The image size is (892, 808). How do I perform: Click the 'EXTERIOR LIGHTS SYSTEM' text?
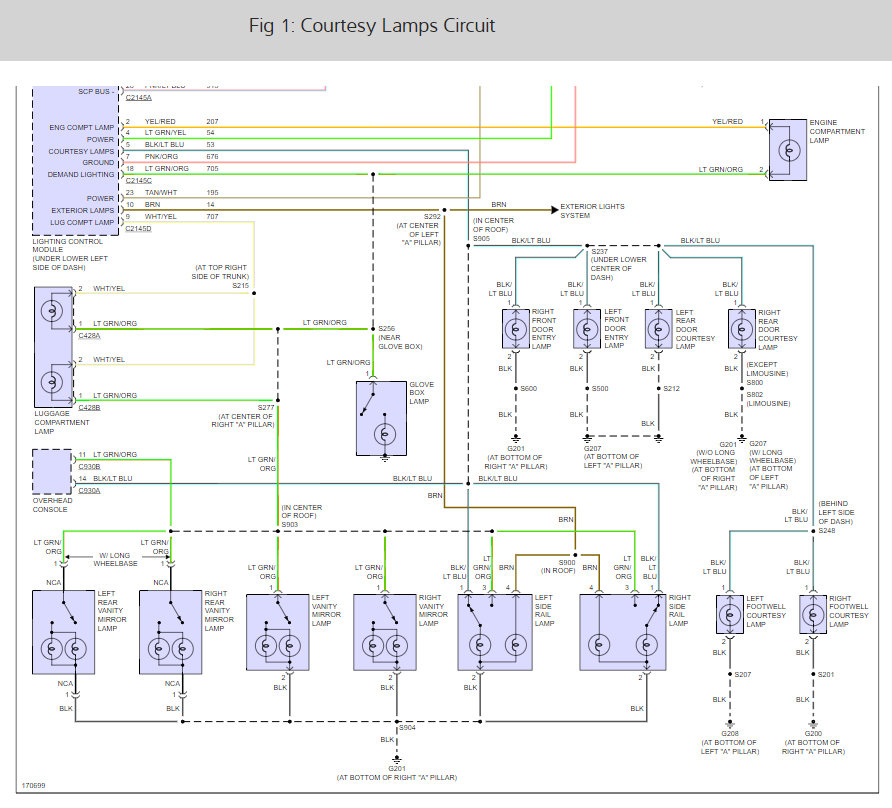click(x=592, y=211)
